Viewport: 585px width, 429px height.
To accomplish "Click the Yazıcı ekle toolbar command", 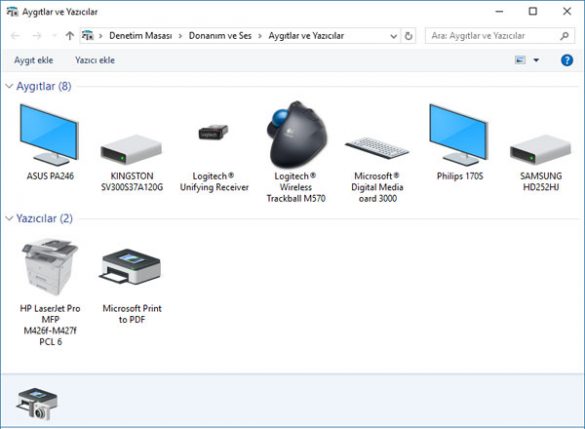I will point(95,60).
